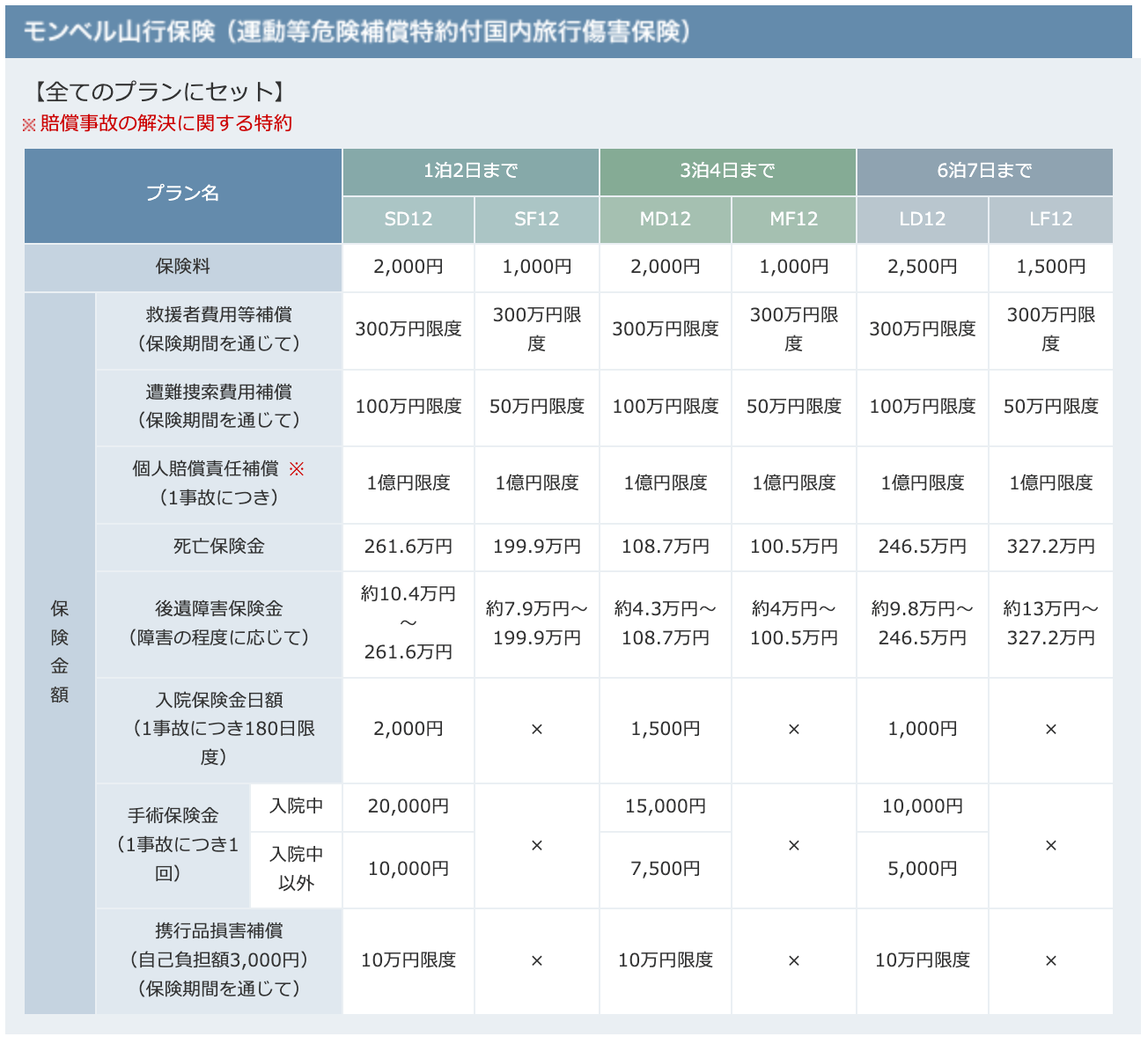Click the SD12 plan header
Image resolution: width=1148 pixels, height=1044 pixels.
pyautogui.click(x=408, y=219)
